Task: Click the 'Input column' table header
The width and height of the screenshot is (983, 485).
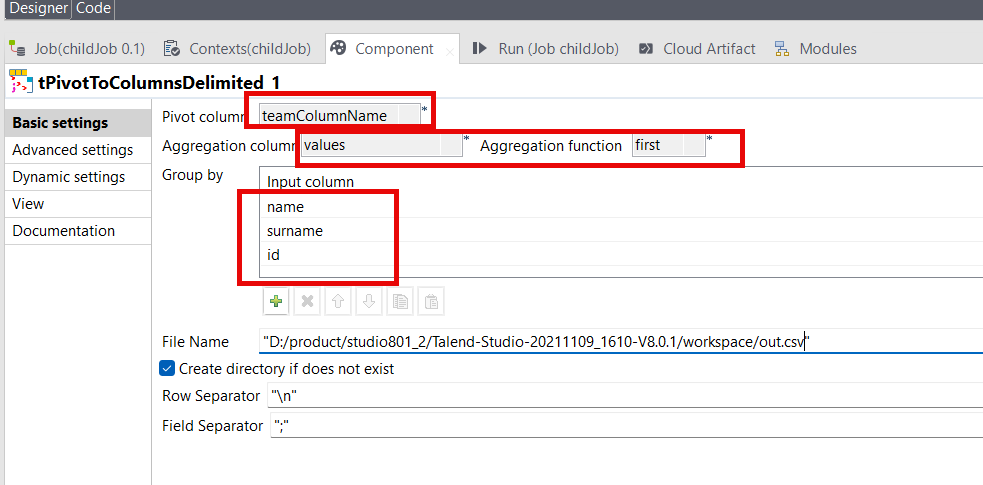Action: 310,182
